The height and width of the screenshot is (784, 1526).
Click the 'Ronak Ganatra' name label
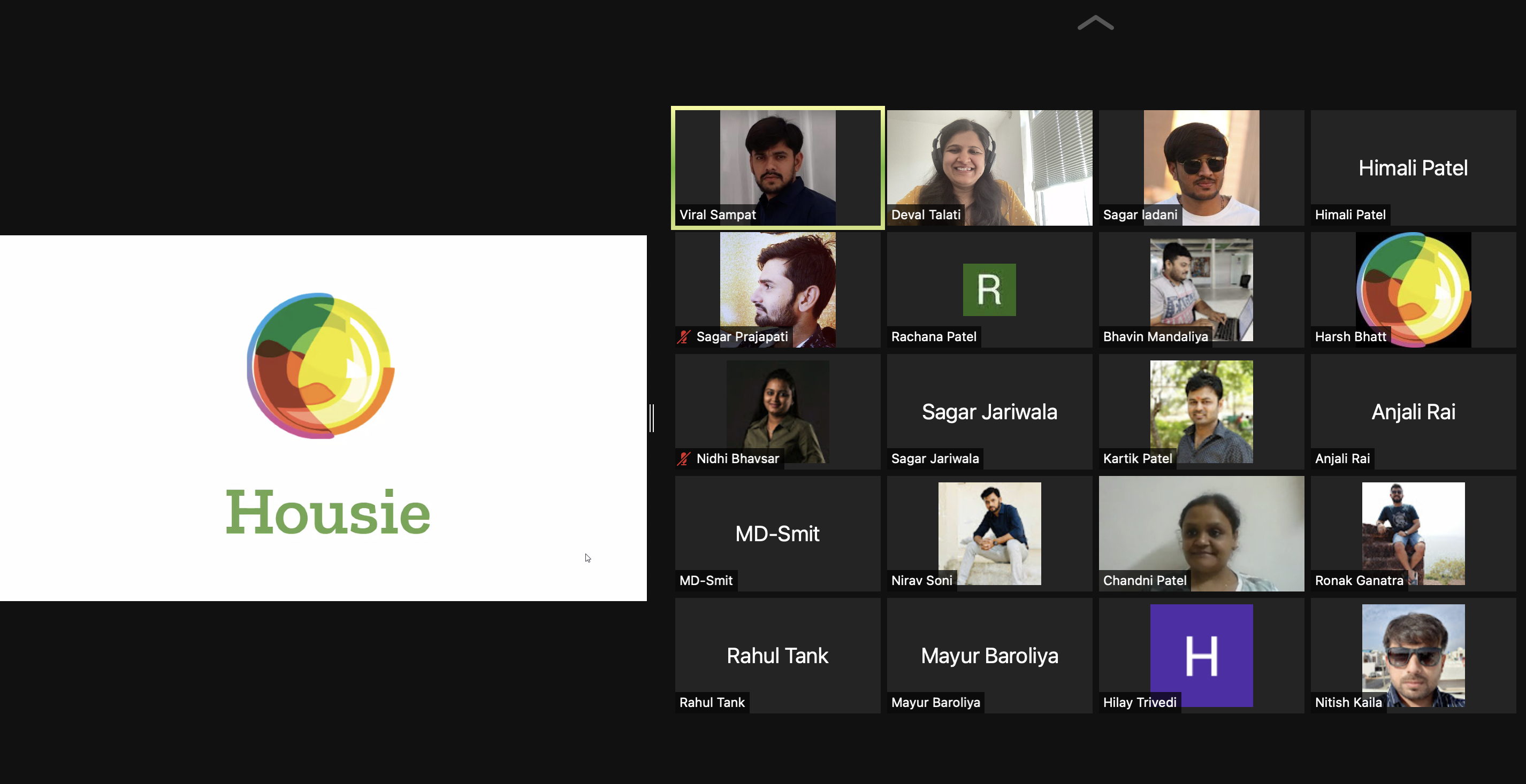(1359, 581)
